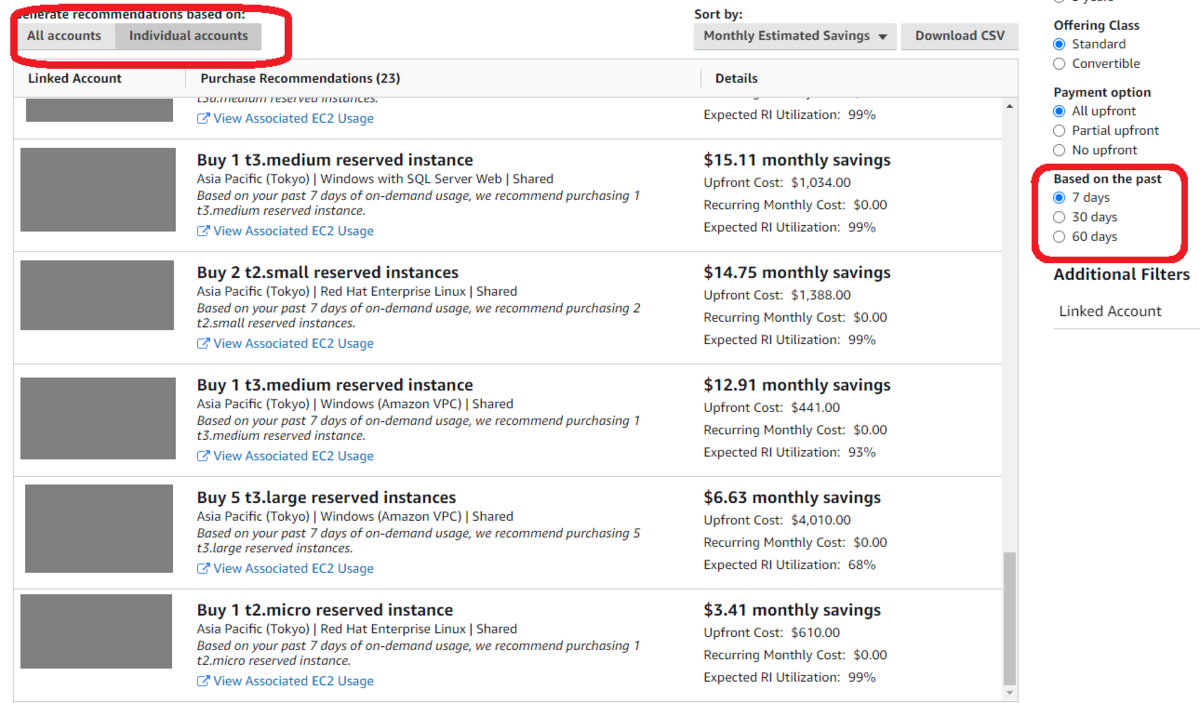Click the '$15.11 monthly savings' value
This screenshot has height=703, width=1200.
[x=797, y=160]
